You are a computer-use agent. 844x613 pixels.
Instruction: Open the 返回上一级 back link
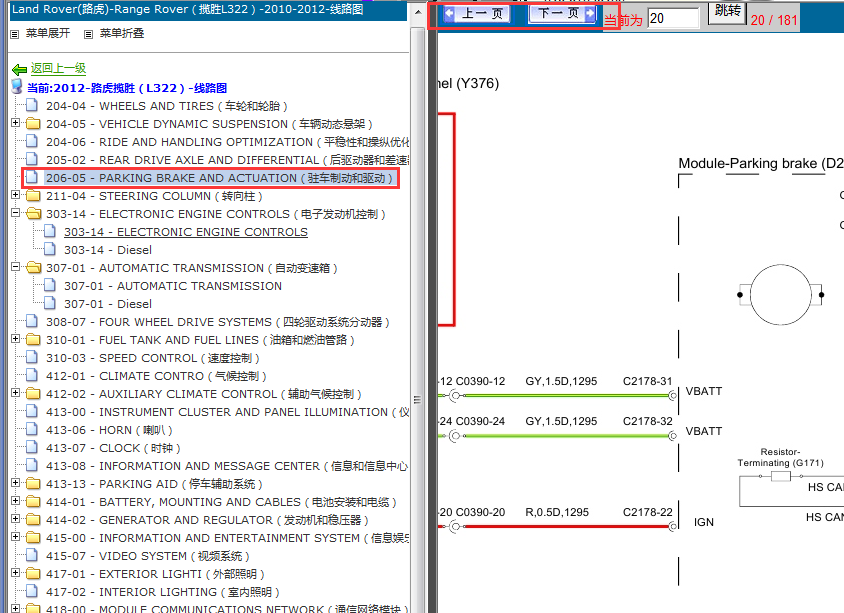[58, 68]
